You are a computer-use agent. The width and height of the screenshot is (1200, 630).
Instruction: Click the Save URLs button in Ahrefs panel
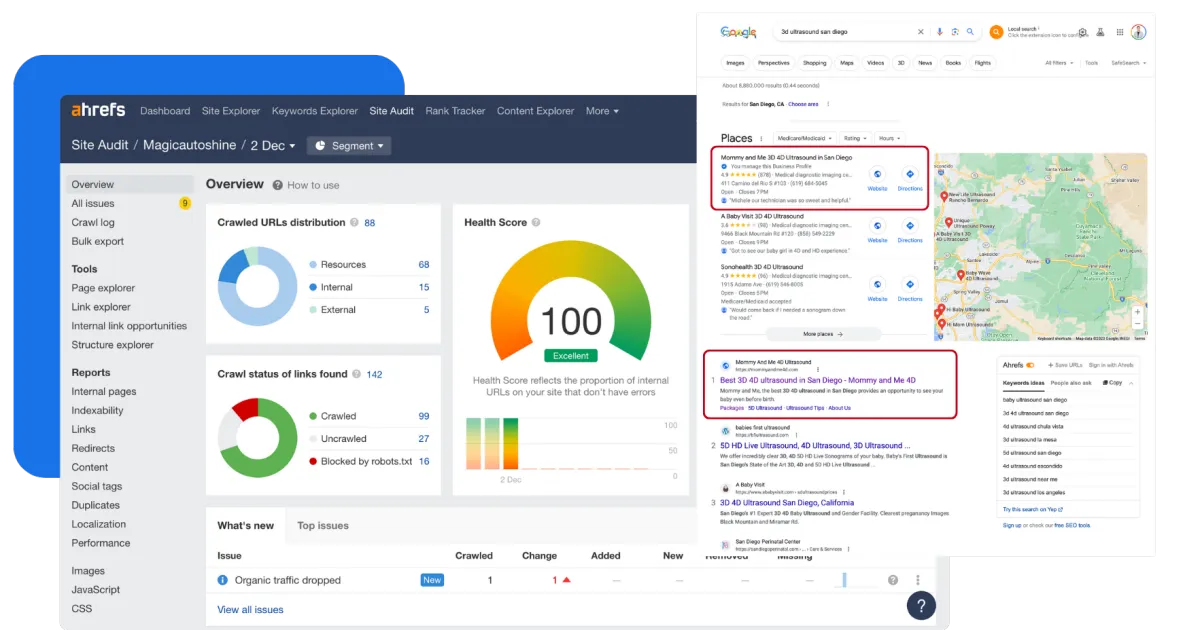(1063, 366)
